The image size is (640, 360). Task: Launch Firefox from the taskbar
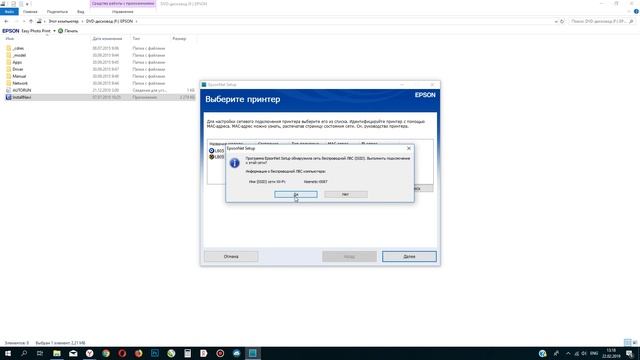[x=138, y=353]
